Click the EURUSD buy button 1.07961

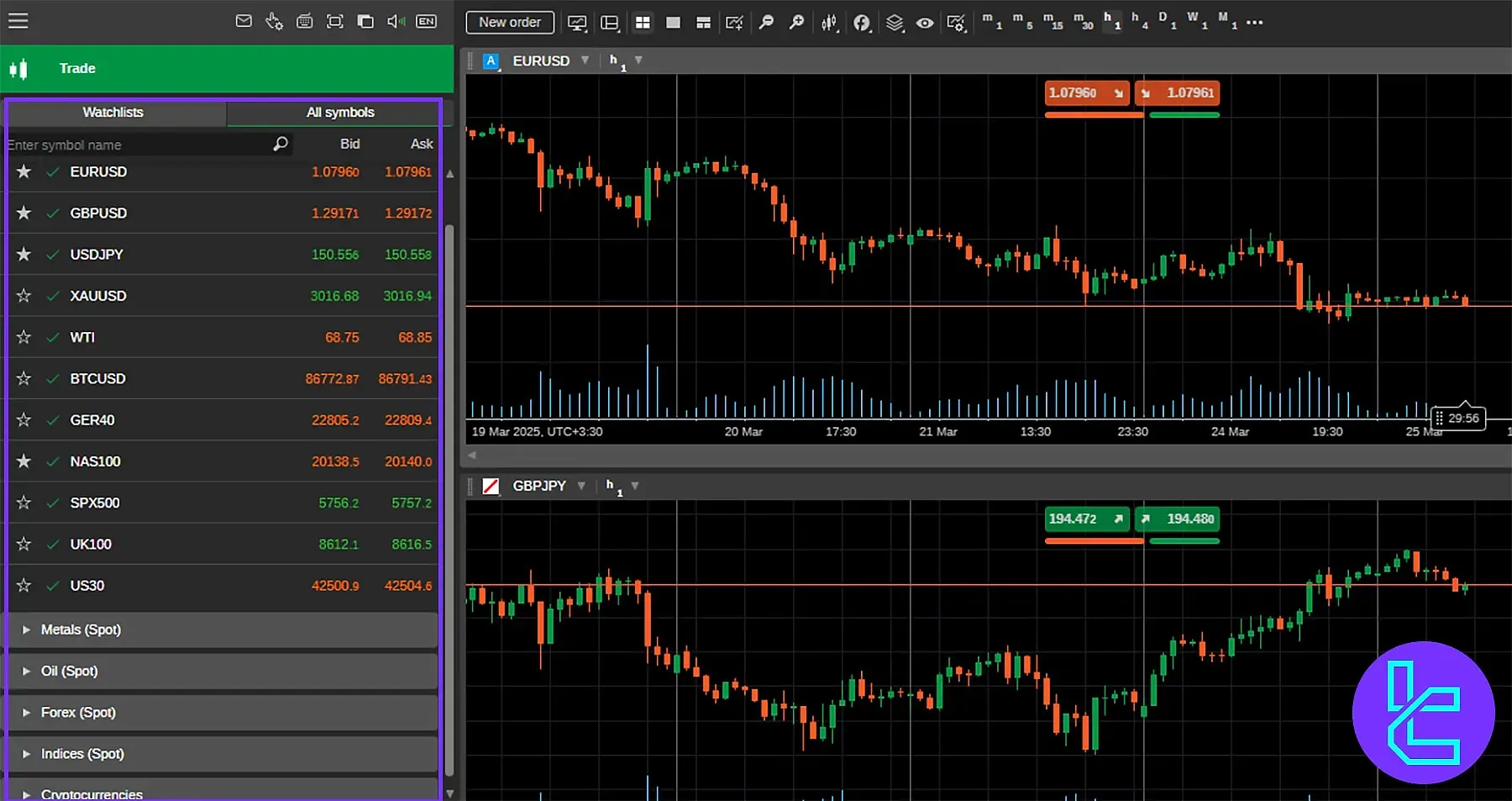pos(1177,92)
